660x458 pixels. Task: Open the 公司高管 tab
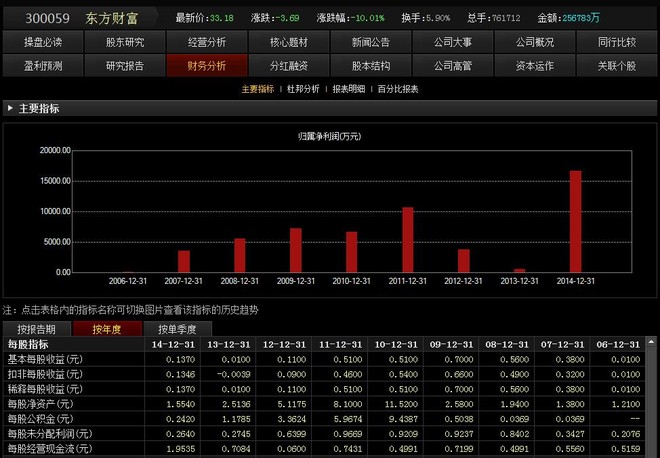click(453, 66)
